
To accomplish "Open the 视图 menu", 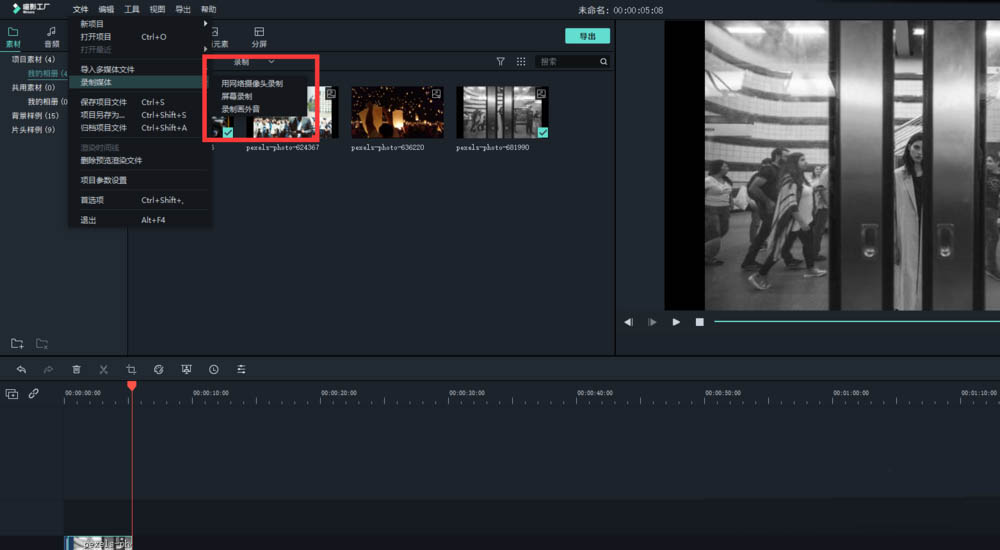I will [158, 10].
